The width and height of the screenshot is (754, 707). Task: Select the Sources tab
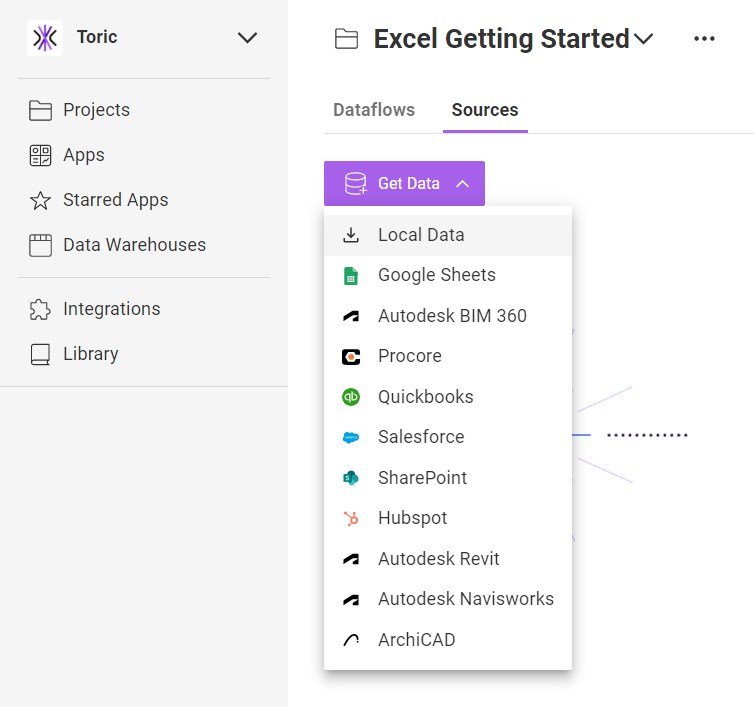point(485,110)
